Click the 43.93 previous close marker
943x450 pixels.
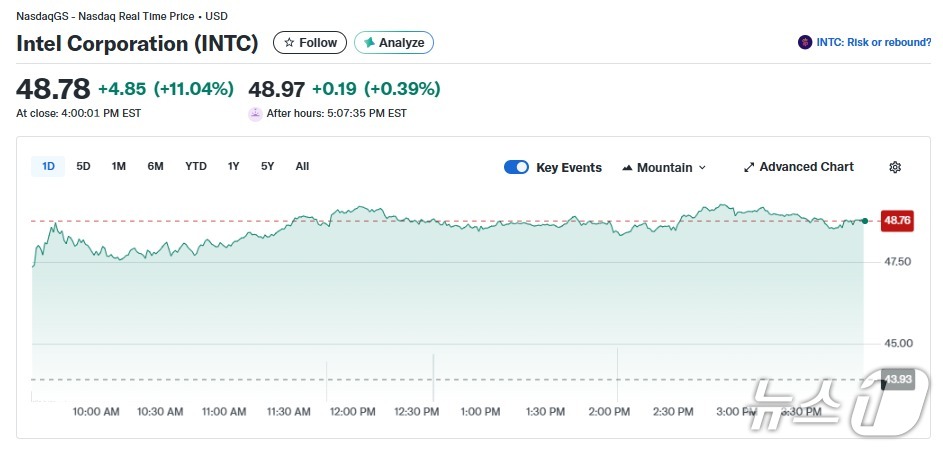click(899, 379)
